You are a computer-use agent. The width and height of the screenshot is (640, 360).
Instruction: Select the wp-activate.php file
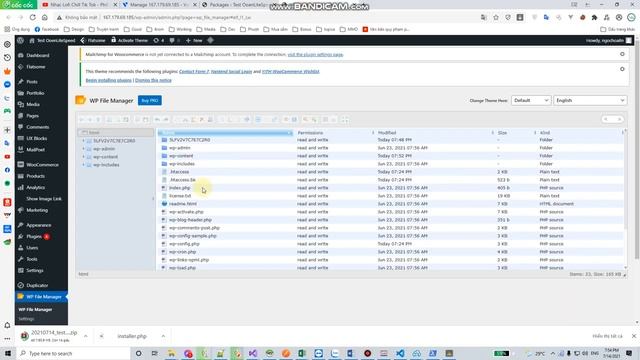(x=186, y=212)
